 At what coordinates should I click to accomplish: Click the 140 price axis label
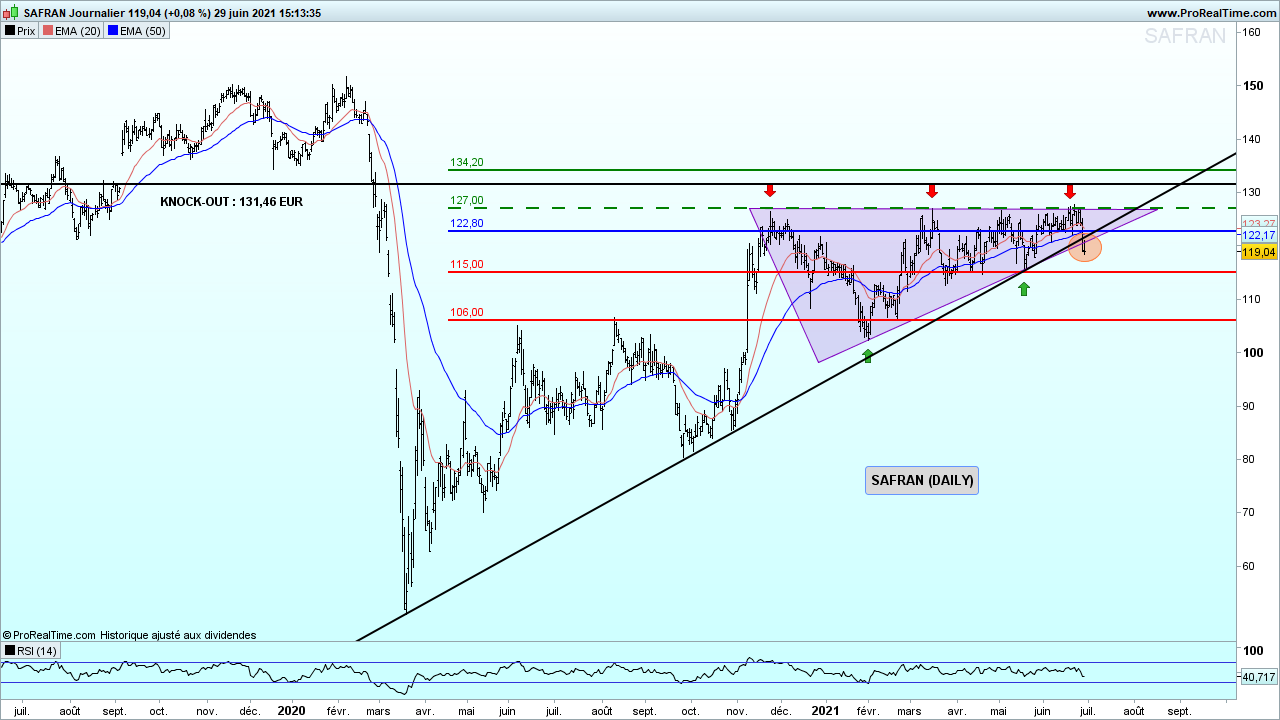1251,139
